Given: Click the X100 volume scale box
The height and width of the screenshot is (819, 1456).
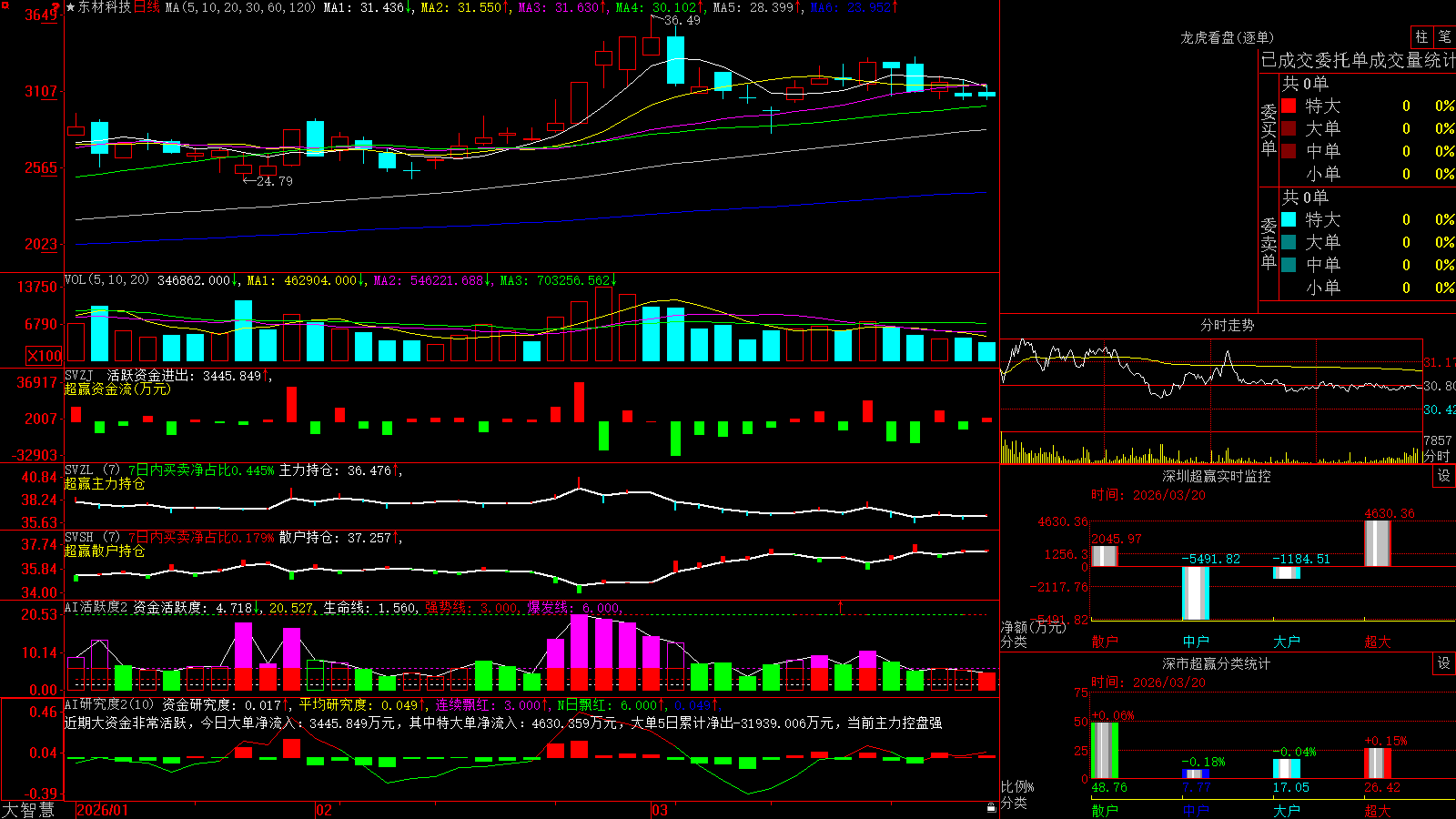Looking at the screenshot, I should [45, 357].
